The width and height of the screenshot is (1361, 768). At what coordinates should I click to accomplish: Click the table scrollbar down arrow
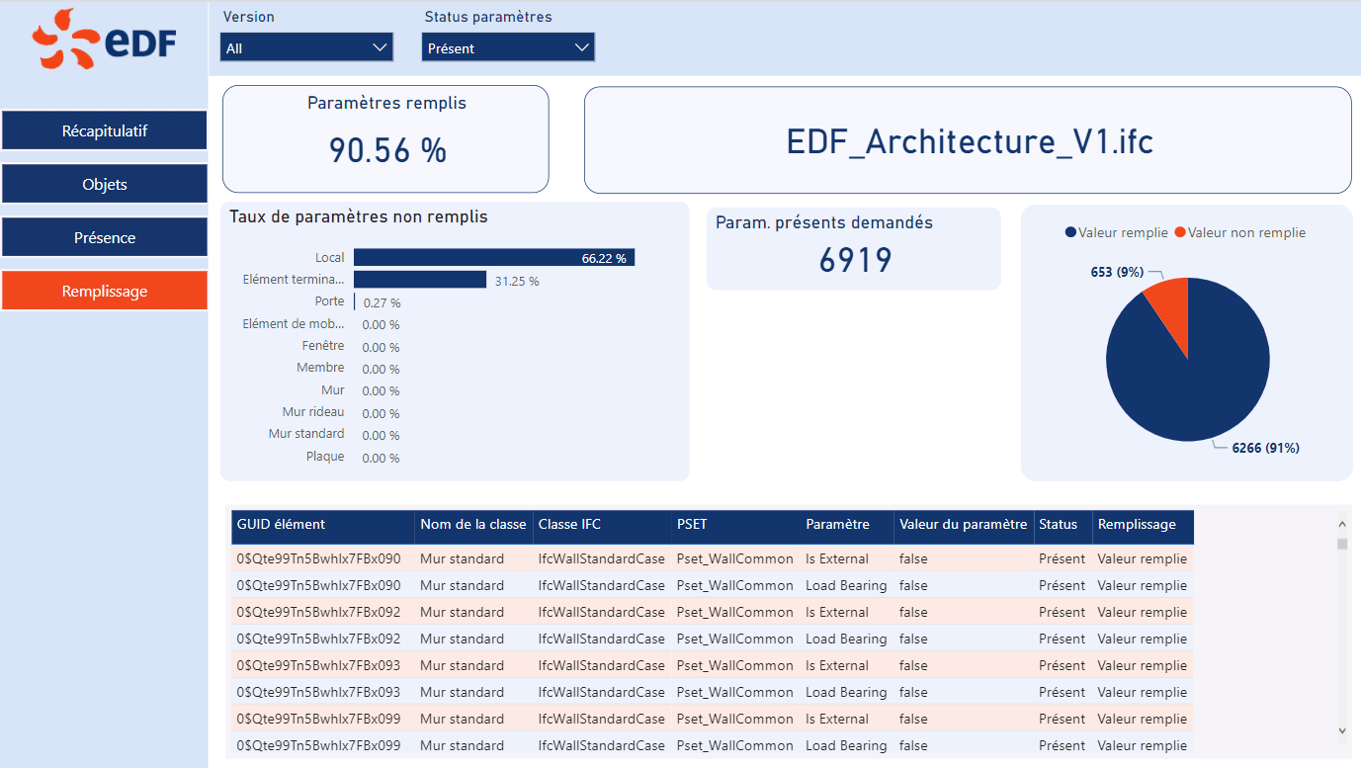(x=1342, y=731)
